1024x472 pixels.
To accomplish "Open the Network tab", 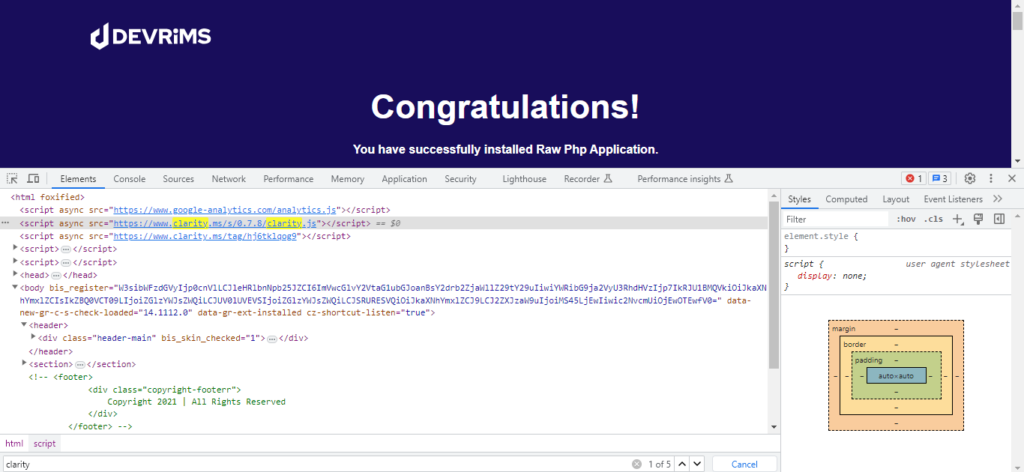I will [229, 179].
